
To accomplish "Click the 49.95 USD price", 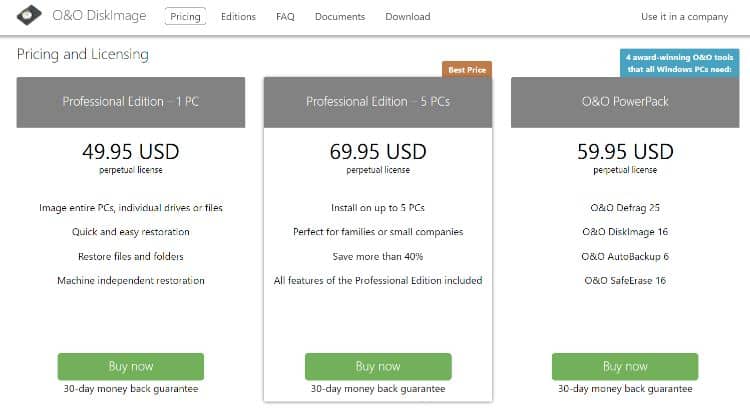I will click(x=130, y=152).
